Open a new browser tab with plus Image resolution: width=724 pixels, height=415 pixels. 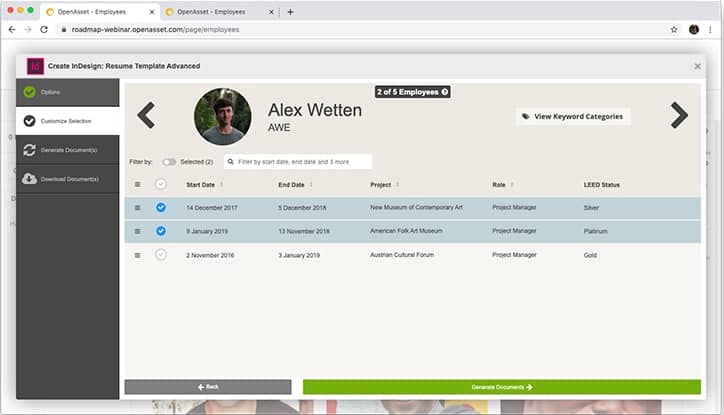tap(290, 12)
